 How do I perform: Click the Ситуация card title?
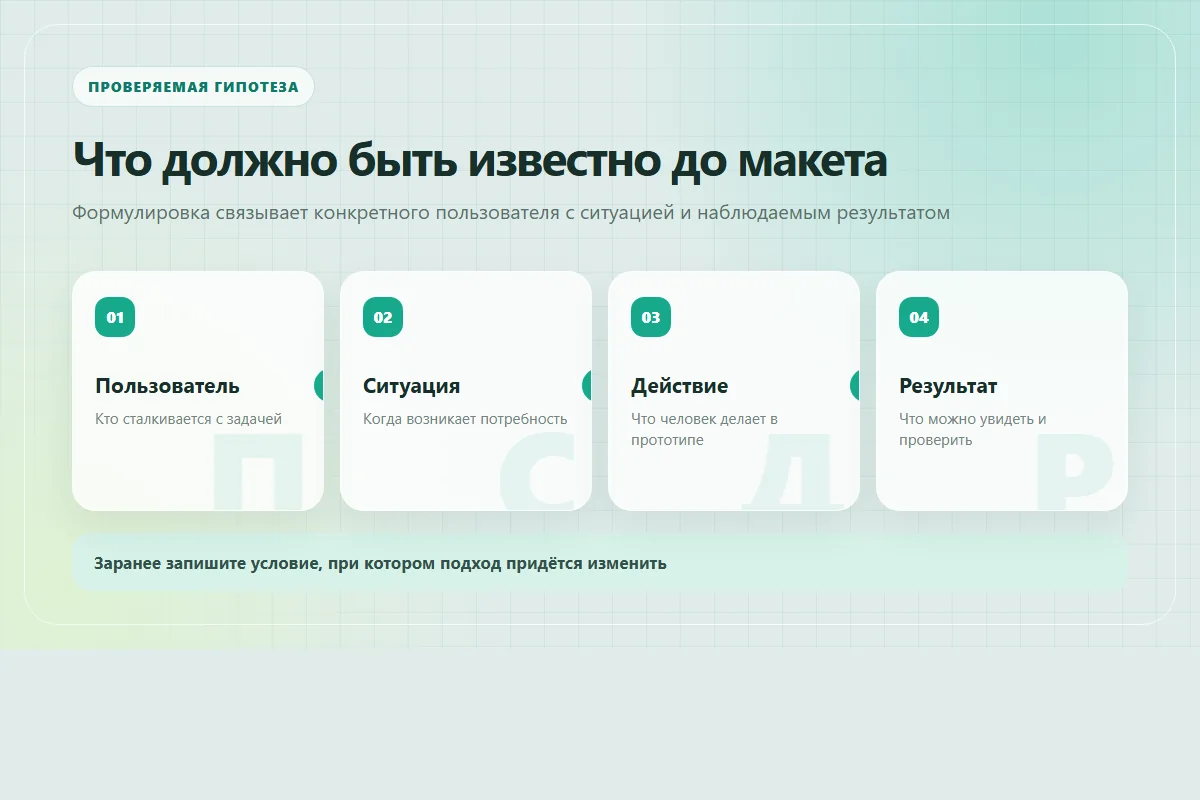click(x=412, y=386)
